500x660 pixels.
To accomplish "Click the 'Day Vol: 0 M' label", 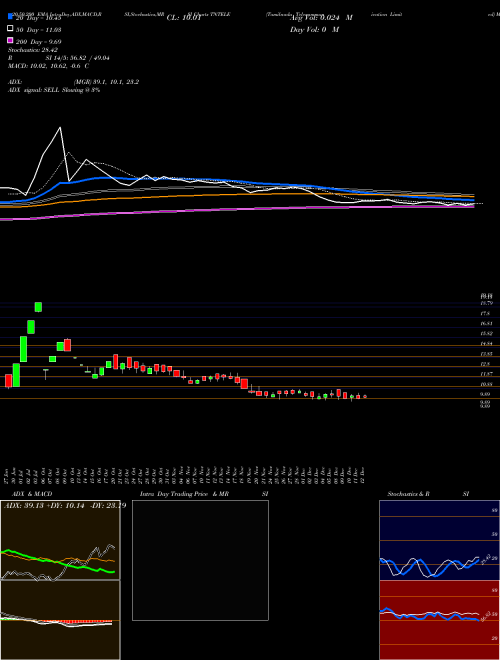I will pyautogui.click(x=314, y=29).
